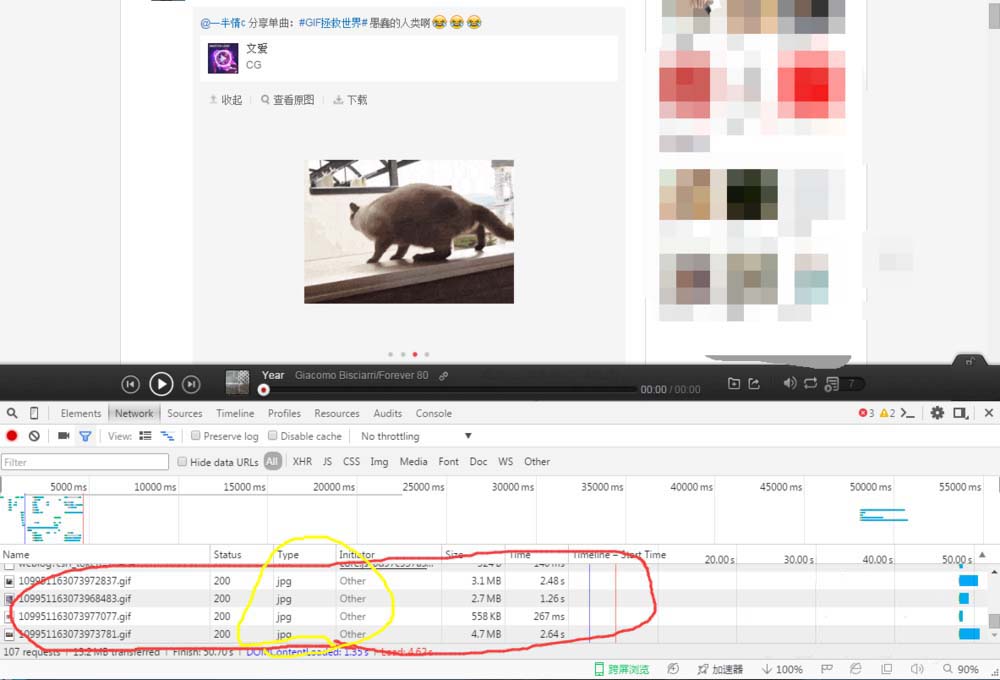Filter requests by Media

click(413, 461)
